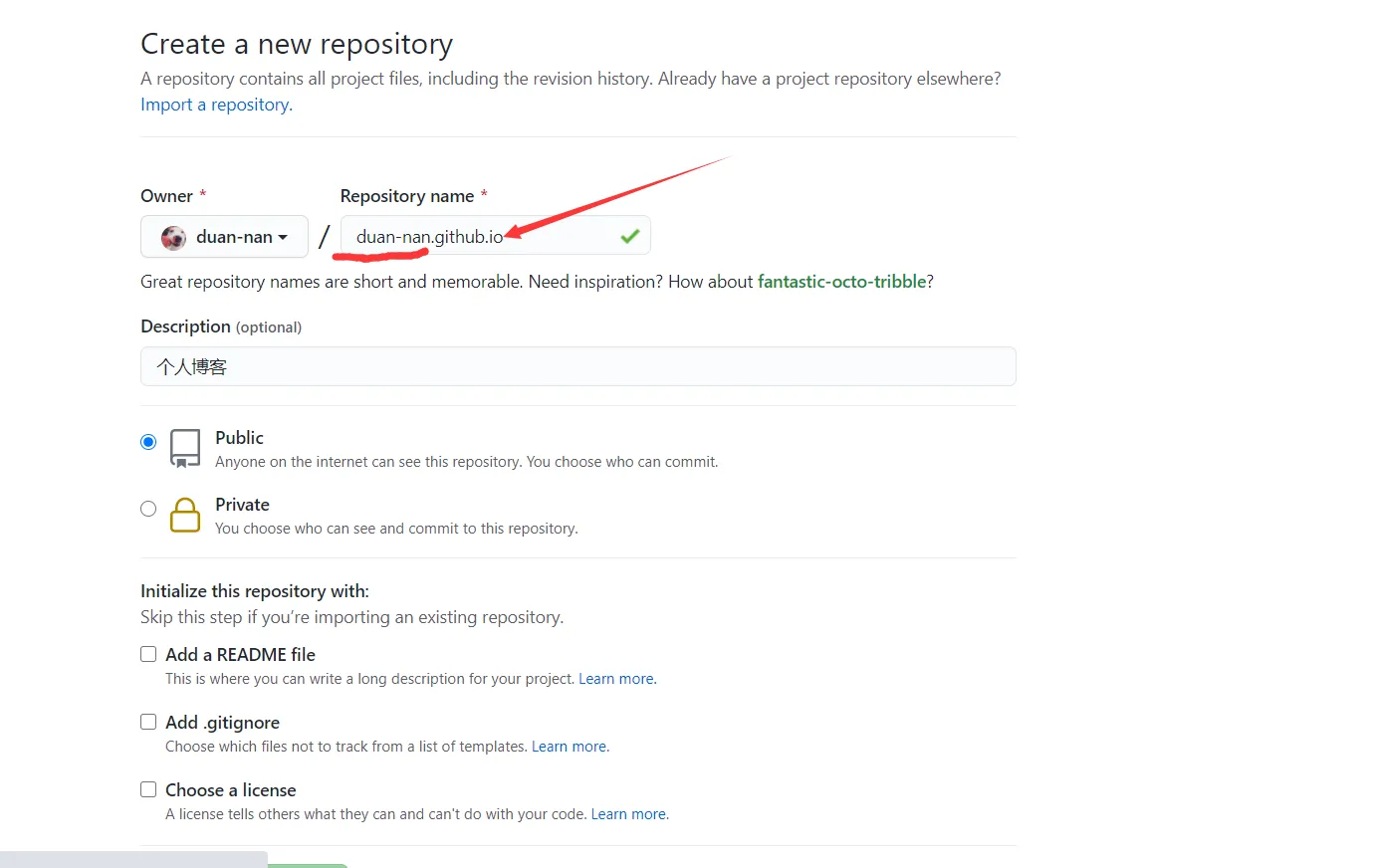Click the Private label text
1377x868 pixels.
click(242, 505)
